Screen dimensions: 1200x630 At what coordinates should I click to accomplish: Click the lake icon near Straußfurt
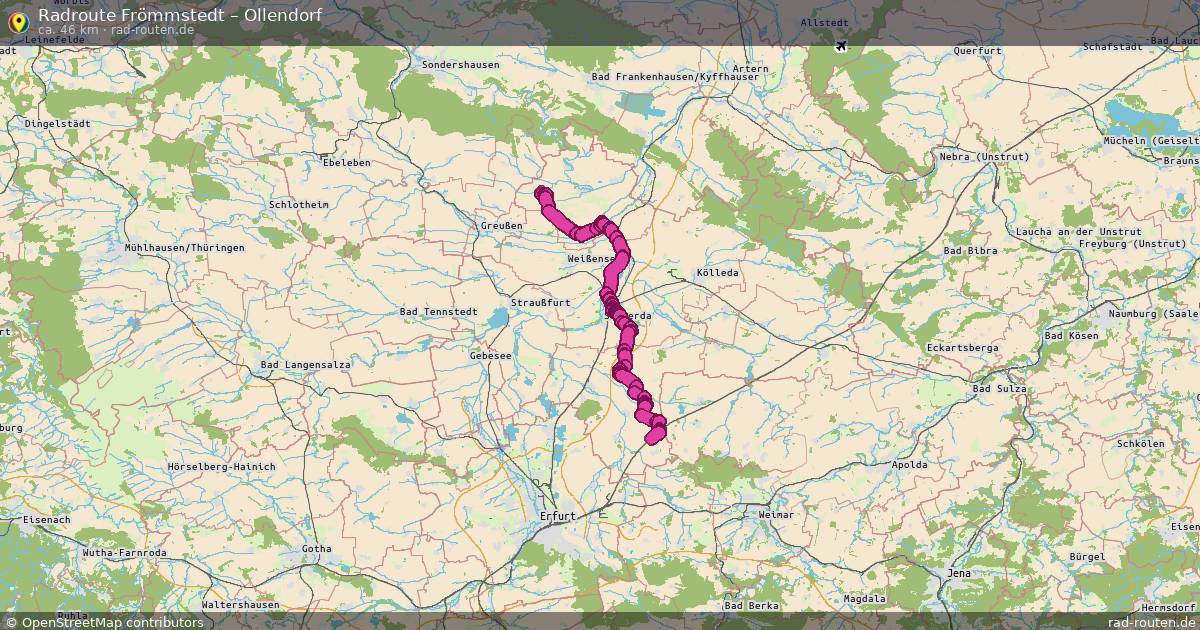coord(498,319)
